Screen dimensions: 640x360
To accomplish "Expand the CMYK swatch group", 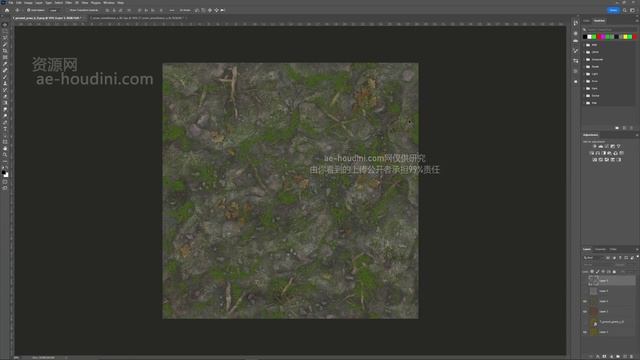I will pyautogui.click(x=584, y=52).
